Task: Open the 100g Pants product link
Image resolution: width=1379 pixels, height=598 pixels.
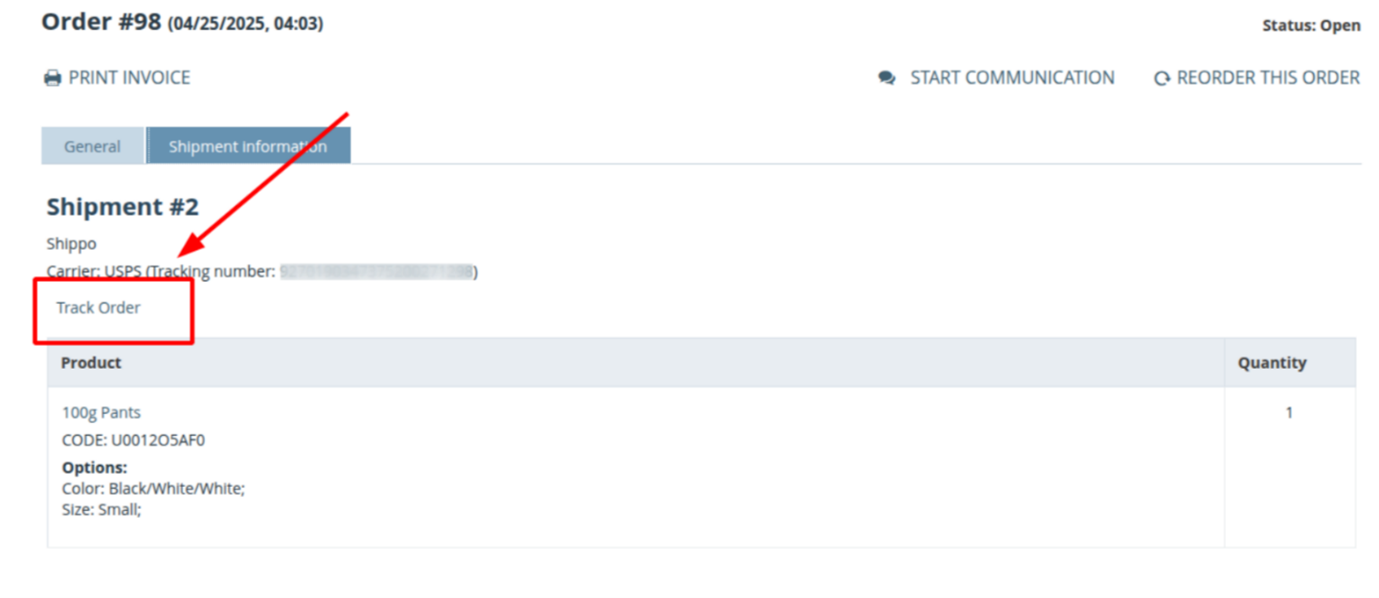Action: [x=101, y=412]
